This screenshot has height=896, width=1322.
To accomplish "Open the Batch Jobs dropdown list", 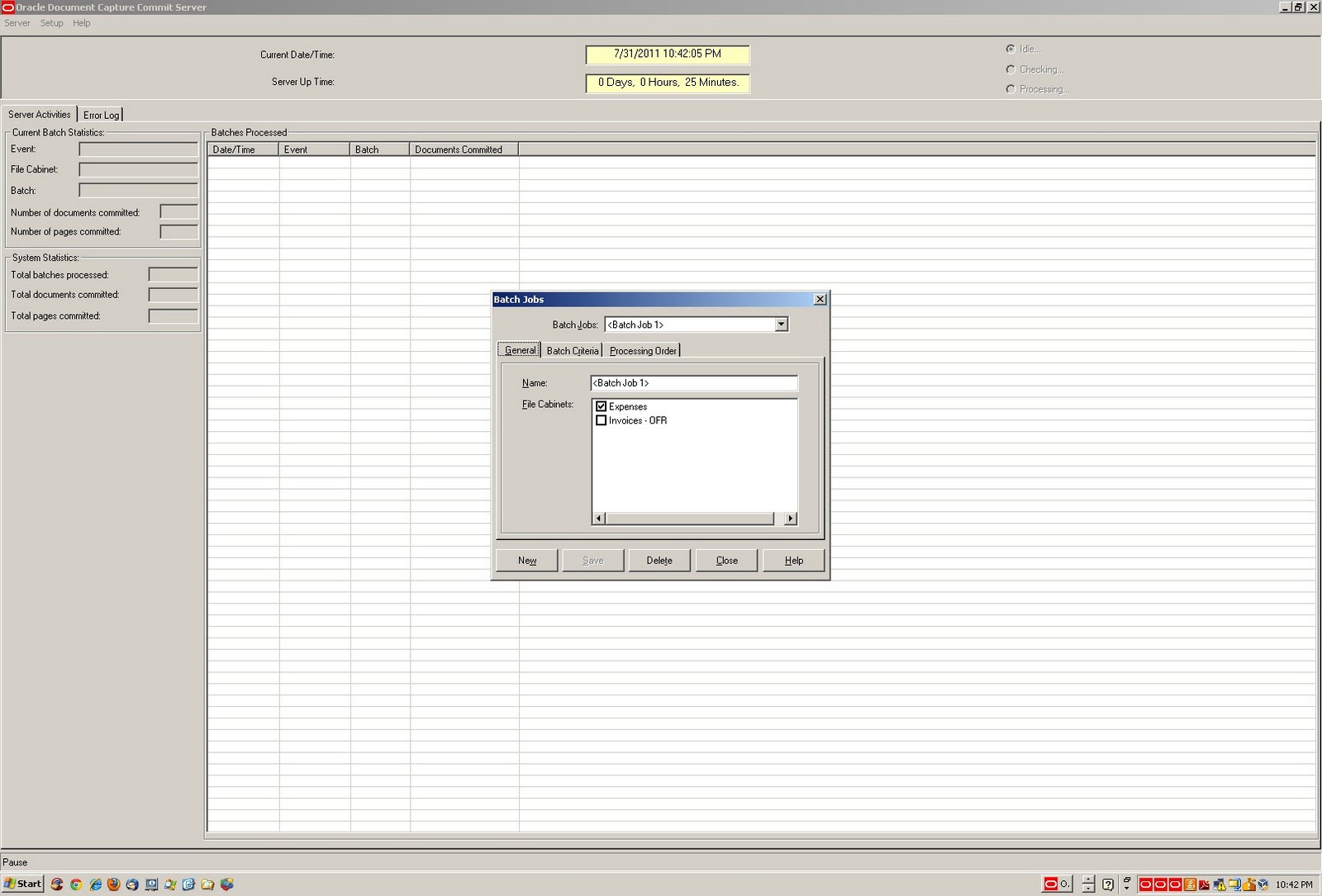I will point(780,325).
